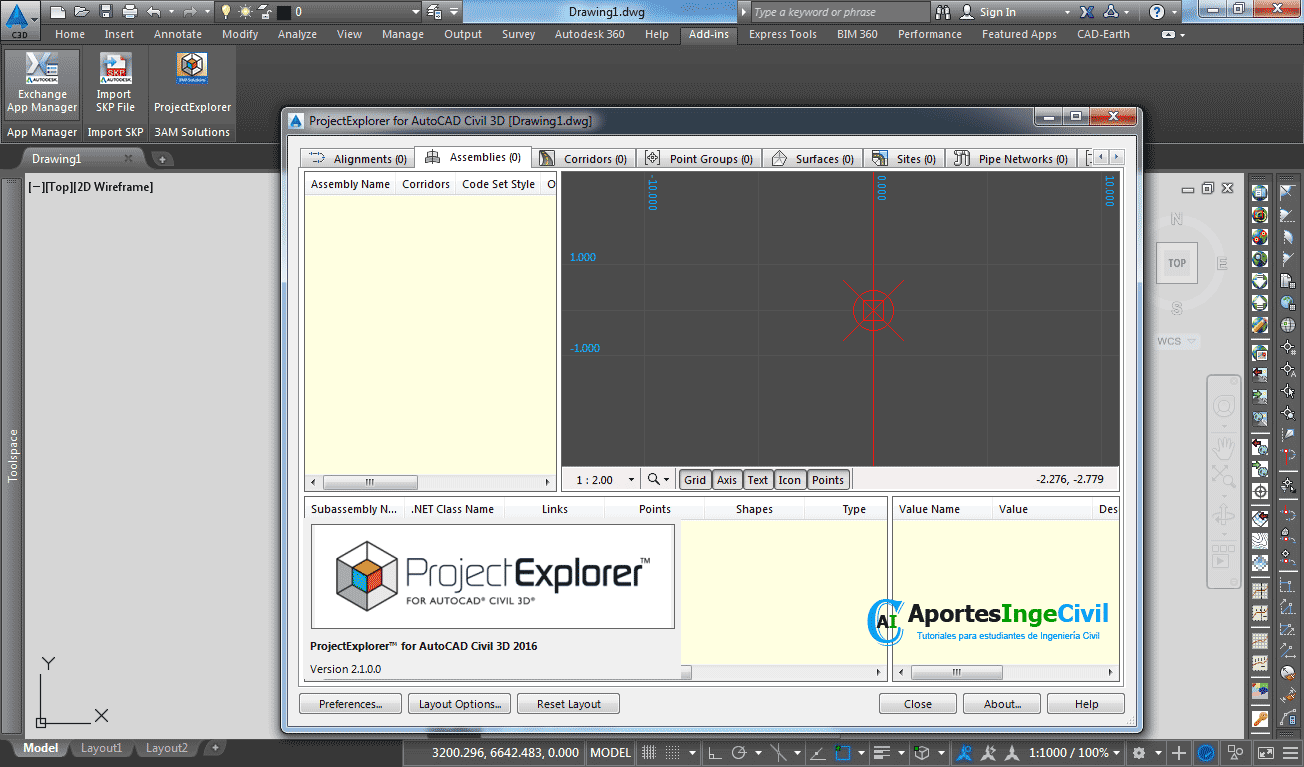Click Zoom Extents in the navigation bar
The image size is (1304, 767).
(x=1224, y=476)
